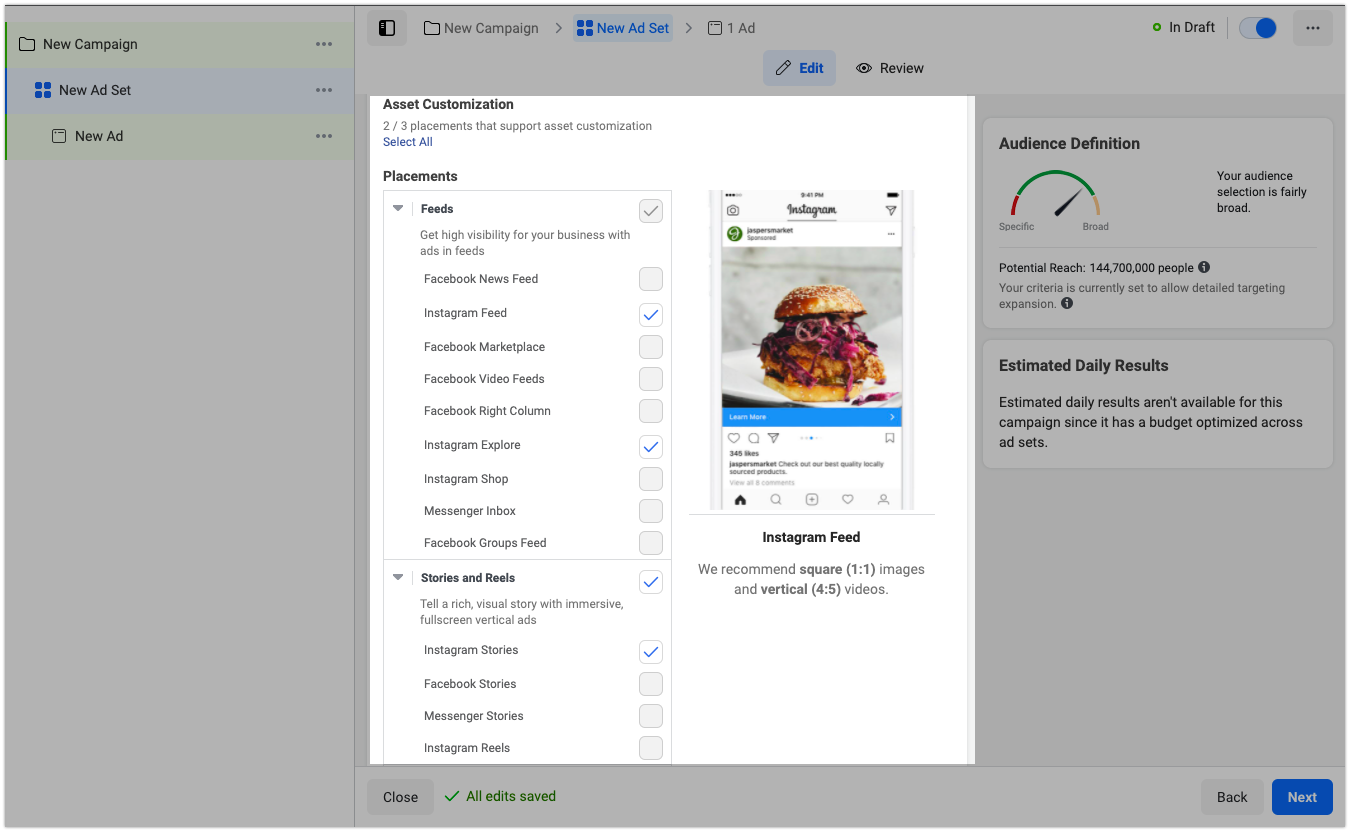Switch off the ad set status toggle
This screenshot has width=1350, height=832.
(1257, 28)
